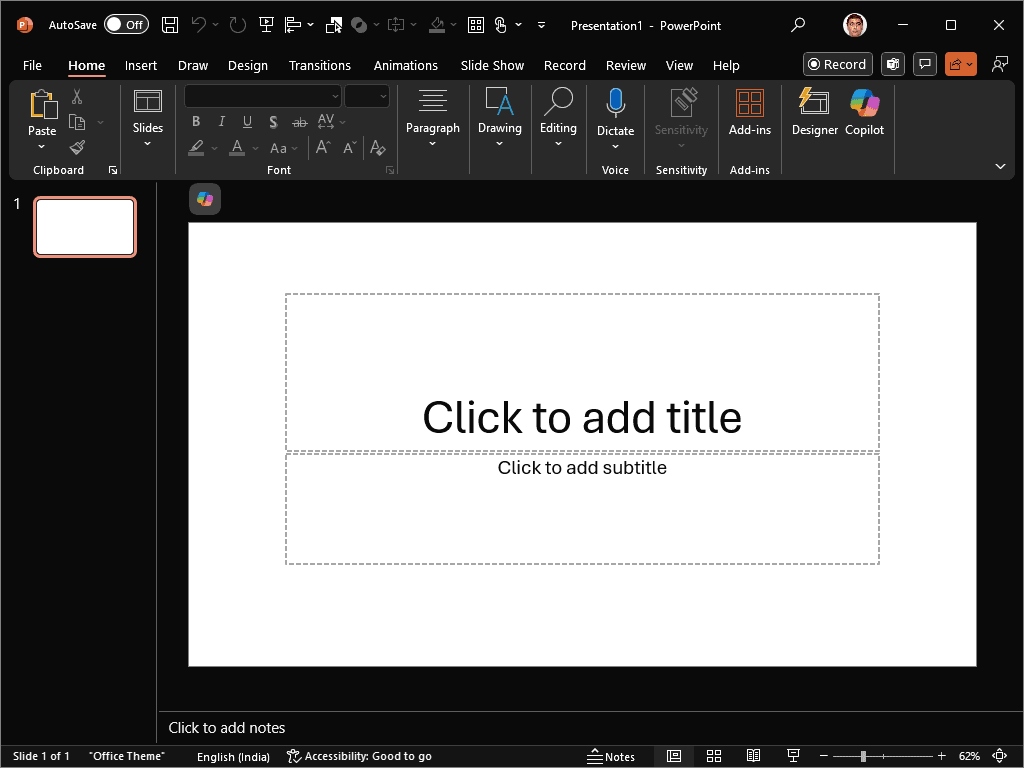Select slide 1 thumbnail in the panel
The image size is (1024, 768).
coord(84,227)
